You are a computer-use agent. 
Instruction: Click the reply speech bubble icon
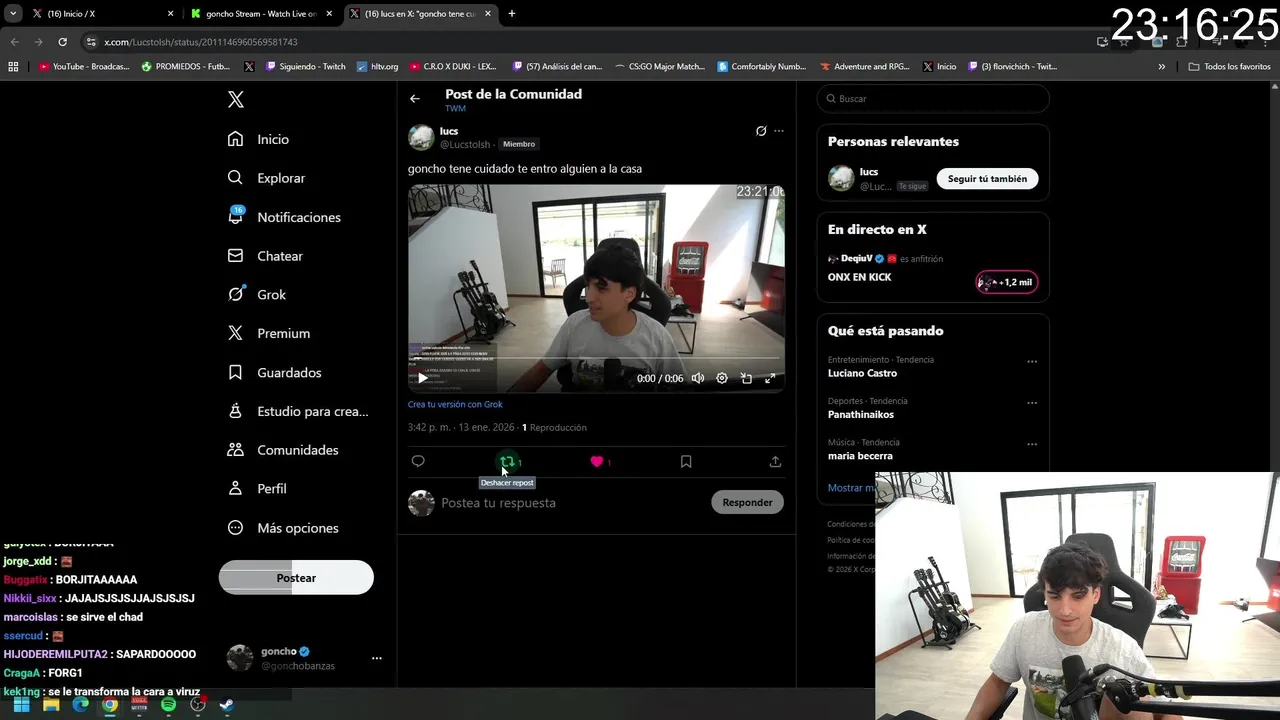(x=418, y=461)
